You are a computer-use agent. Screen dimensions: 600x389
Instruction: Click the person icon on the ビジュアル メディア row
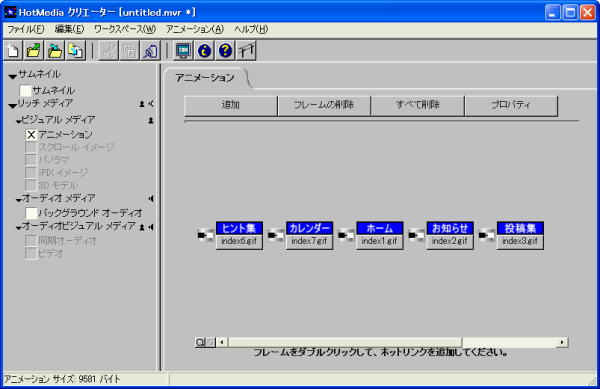[151, 120]
